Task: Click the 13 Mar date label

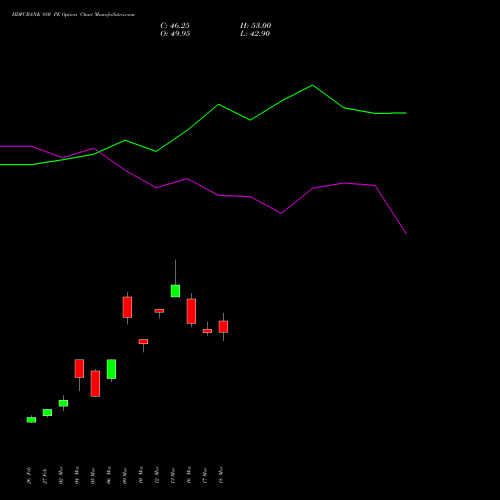Action: (x=173, y=475)
